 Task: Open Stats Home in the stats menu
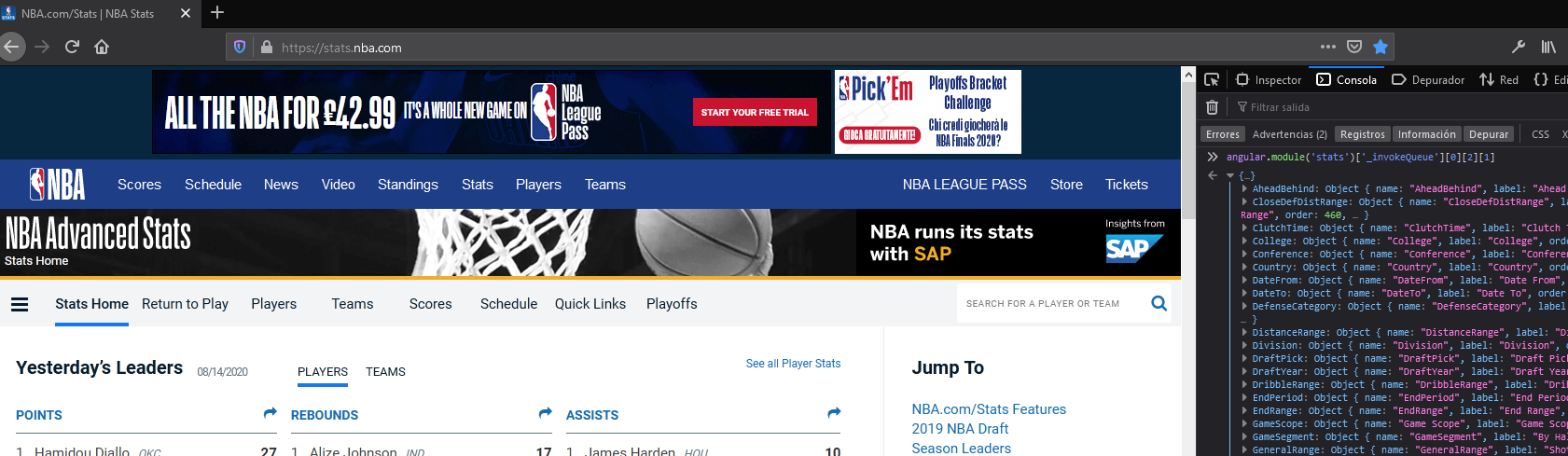[x=91, y=304]
